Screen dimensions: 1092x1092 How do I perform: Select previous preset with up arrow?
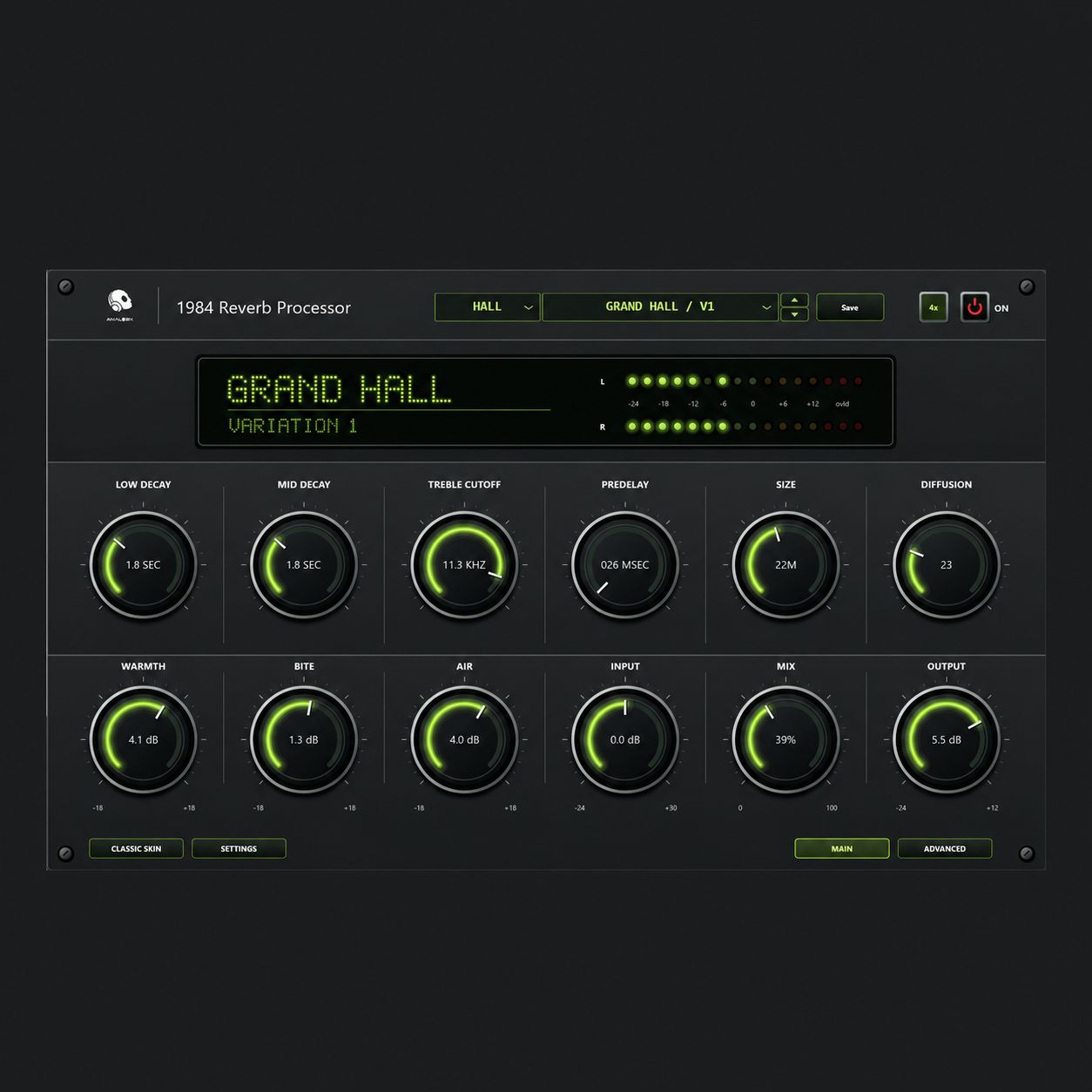794,300
